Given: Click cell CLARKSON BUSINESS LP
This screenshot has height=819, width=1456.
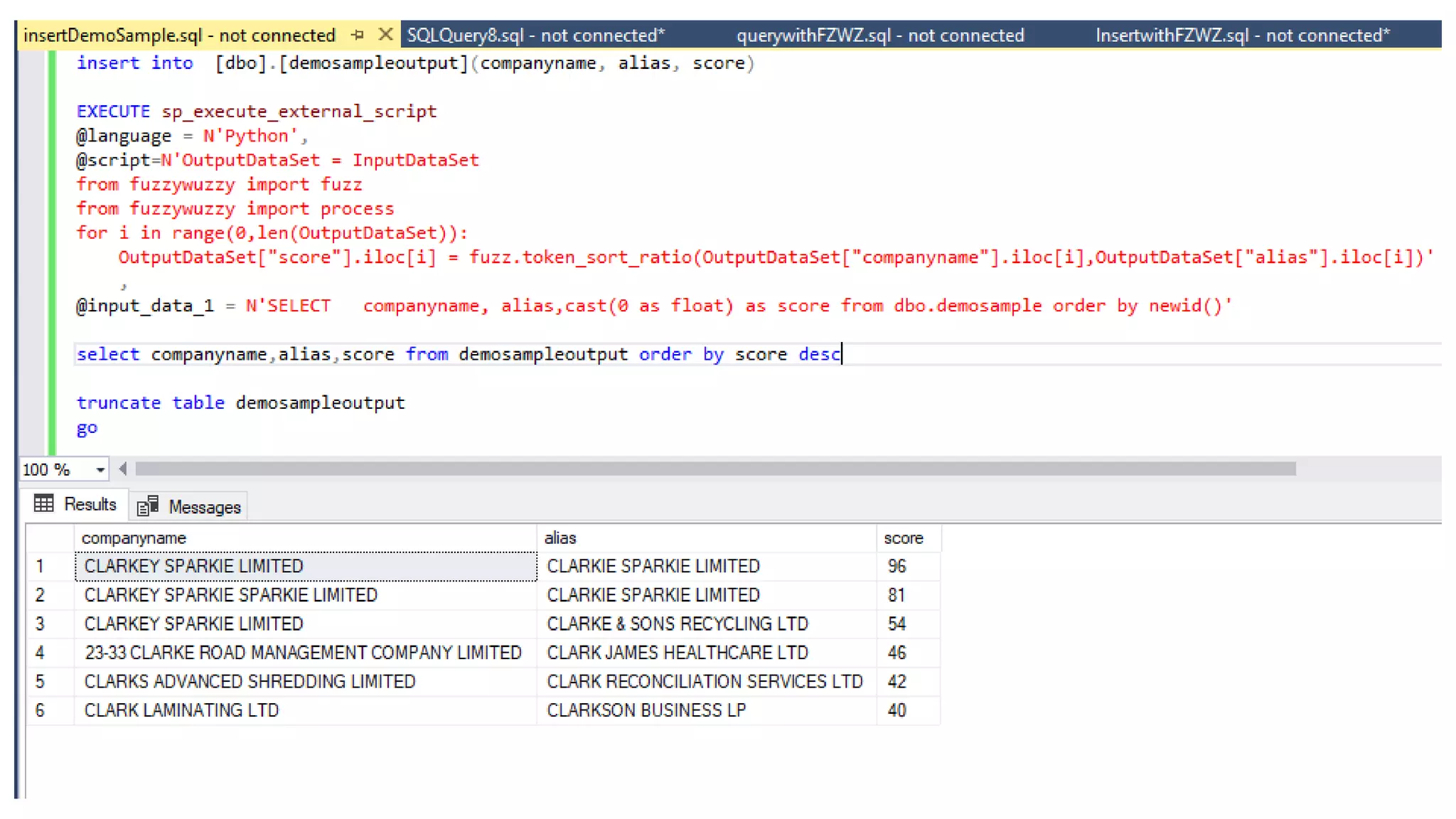Looking at the screenshot, I should [707, 710].
